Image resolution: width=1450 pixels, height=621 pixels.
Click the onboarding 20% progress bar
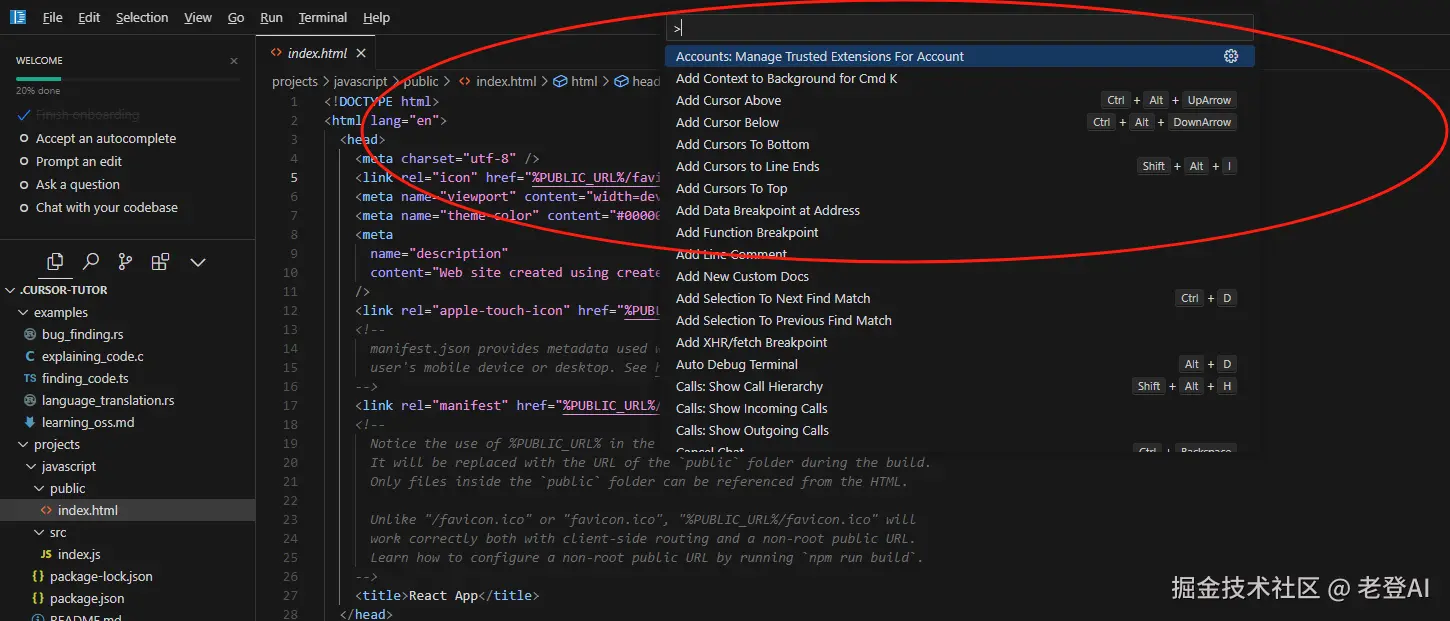127,78
